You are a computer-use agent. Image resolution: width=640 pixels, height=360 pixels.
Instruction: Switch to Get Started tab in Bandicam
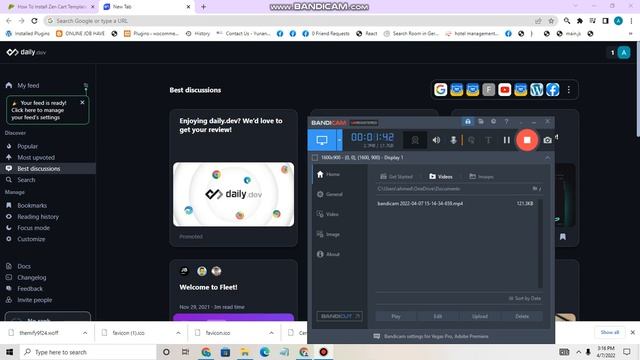396,176
